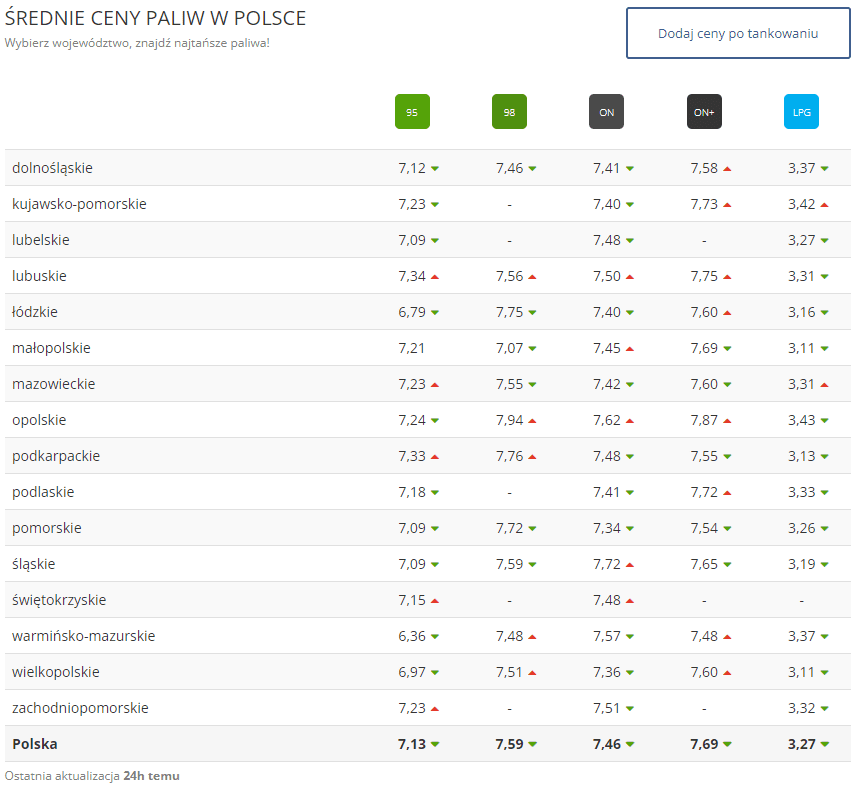Select the warmińsko-mazurskie voivodeship
Screen dimensions: 853x786
pos(83,636)
